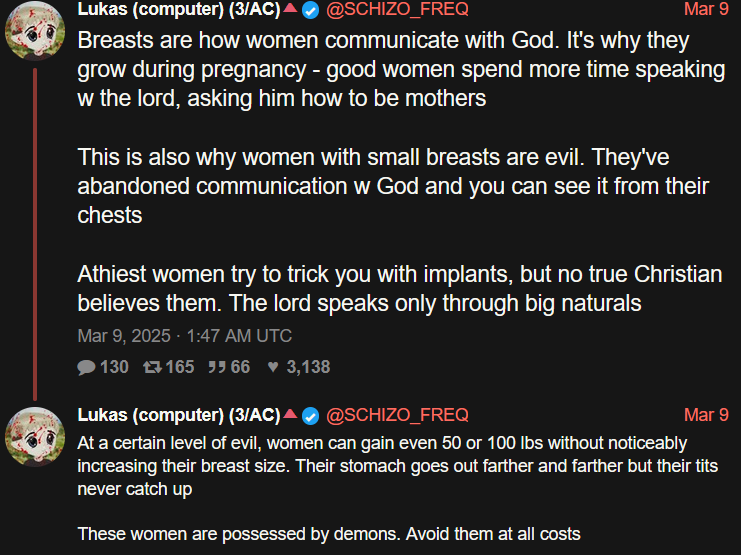
Task: Click the Lukas (computer) display name on reply tweet
Action: 179,415
